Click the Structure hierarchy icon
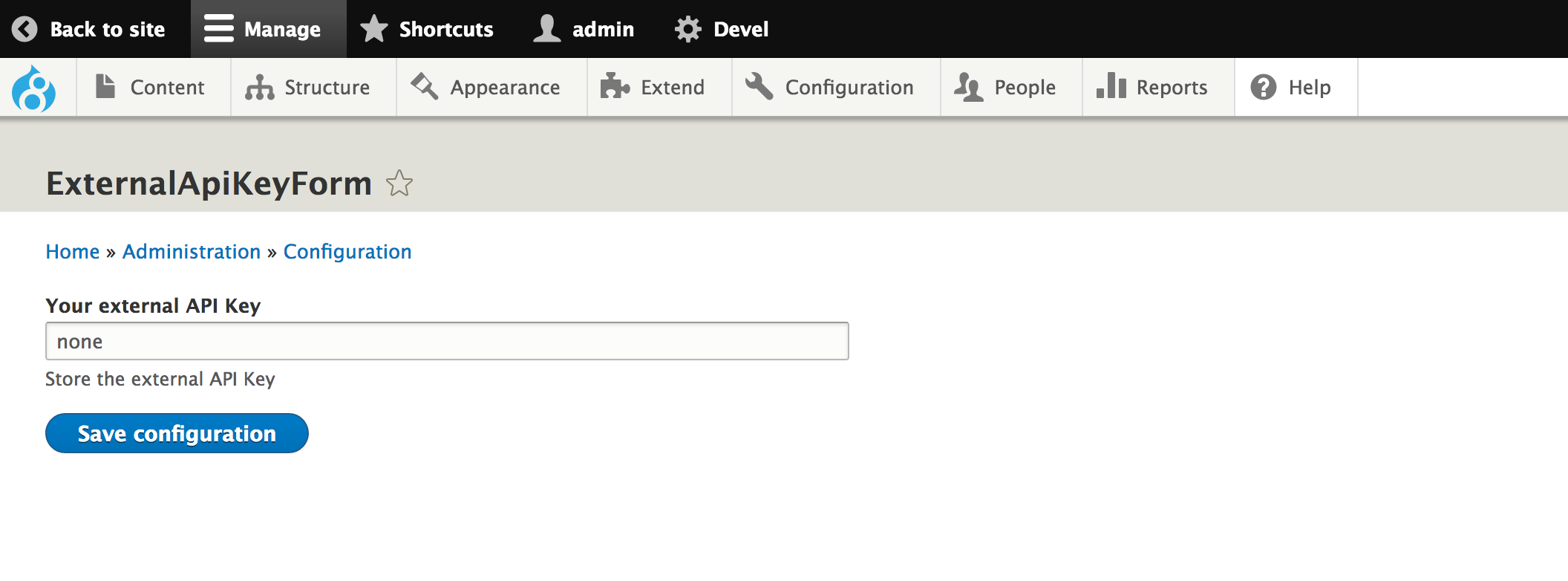Screen dimensions: 1568x581 coord(260,87)
